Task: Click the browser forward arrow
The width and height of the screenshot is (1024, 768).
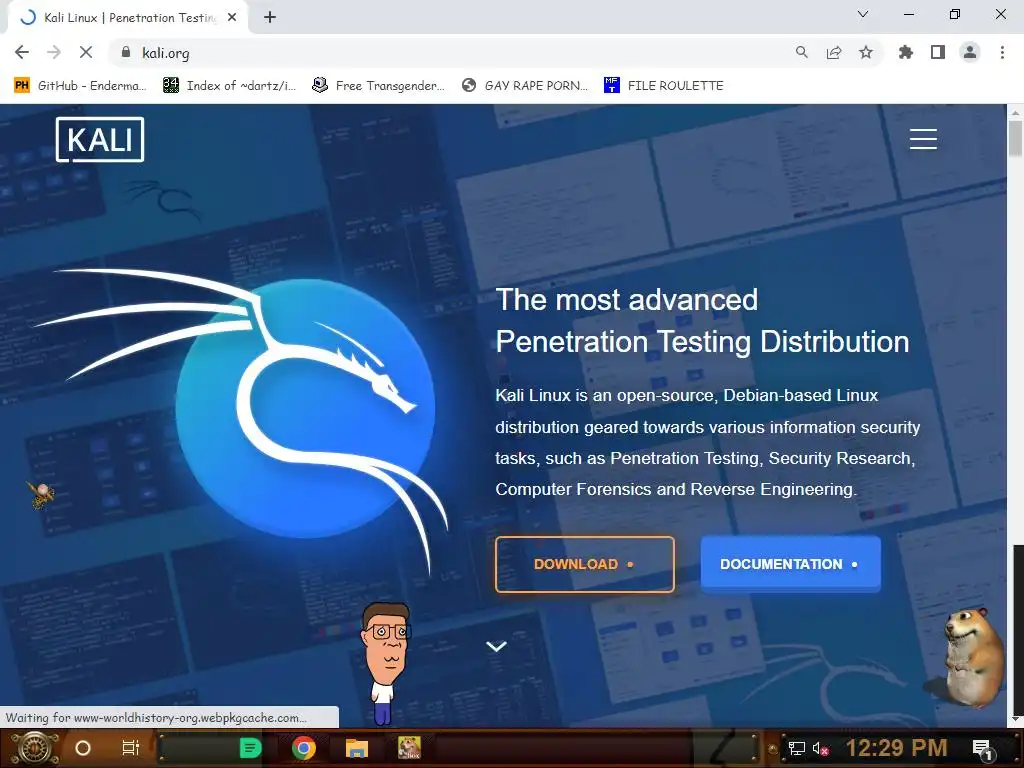Action: (54, 52)
